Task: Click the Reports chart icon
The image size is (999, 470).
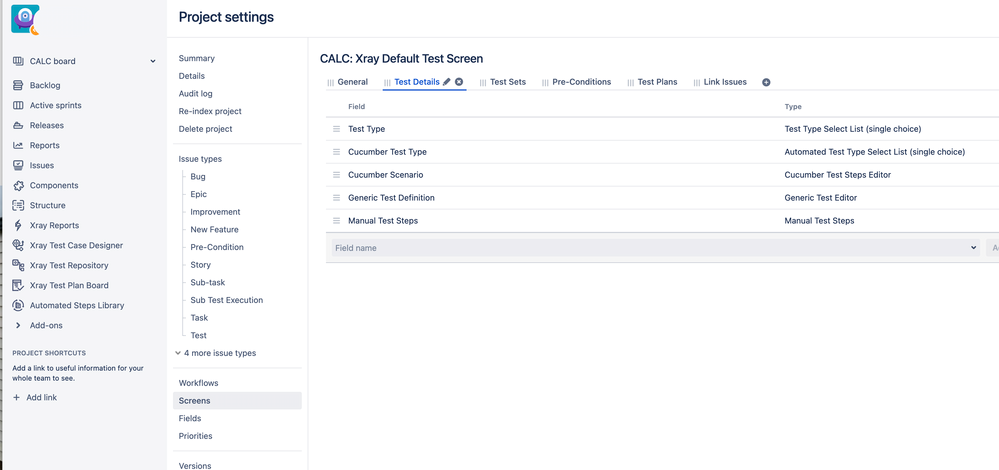Action: click(x=18, y=145)
